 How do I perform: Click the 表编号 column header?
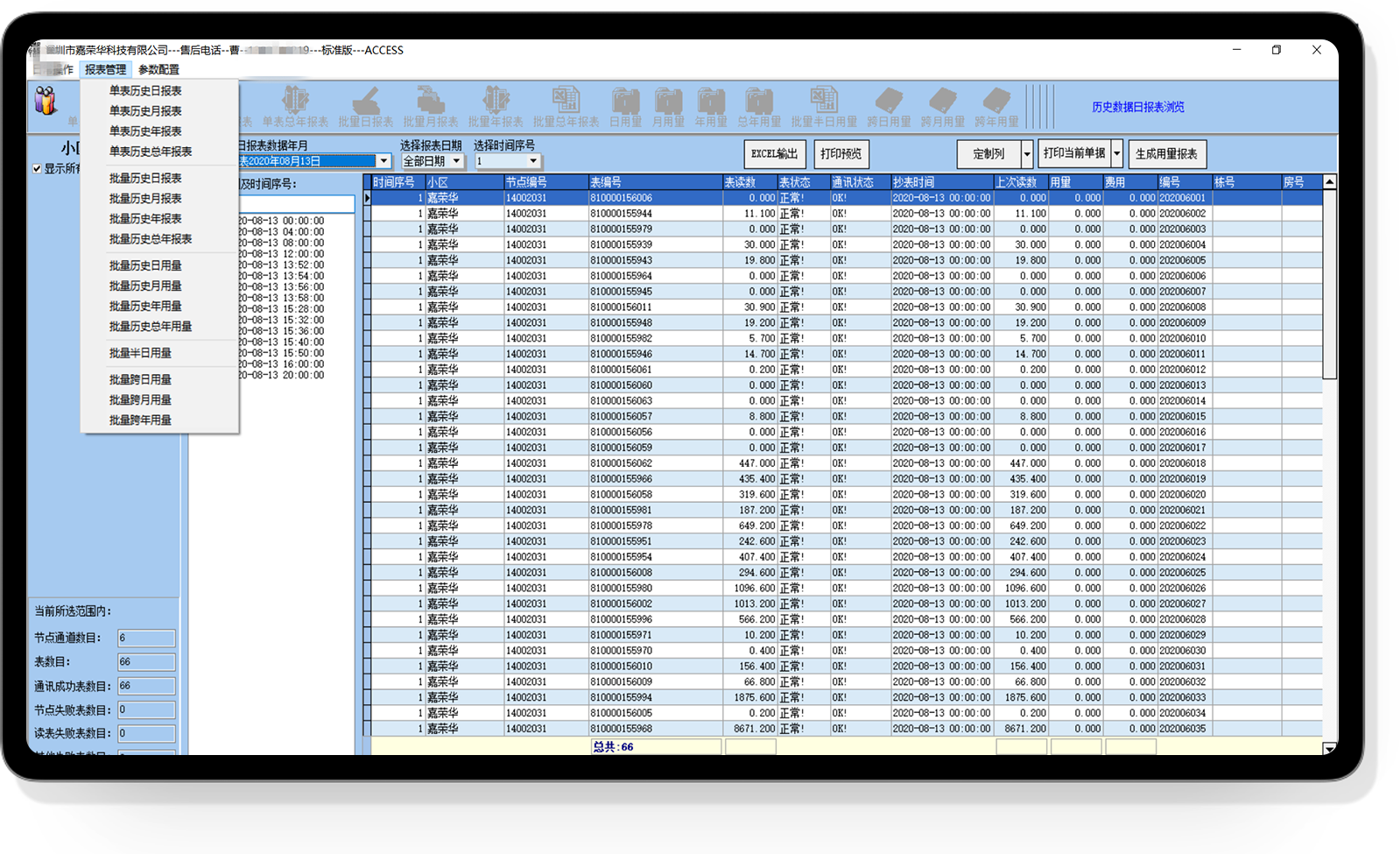tap(655, 182)
